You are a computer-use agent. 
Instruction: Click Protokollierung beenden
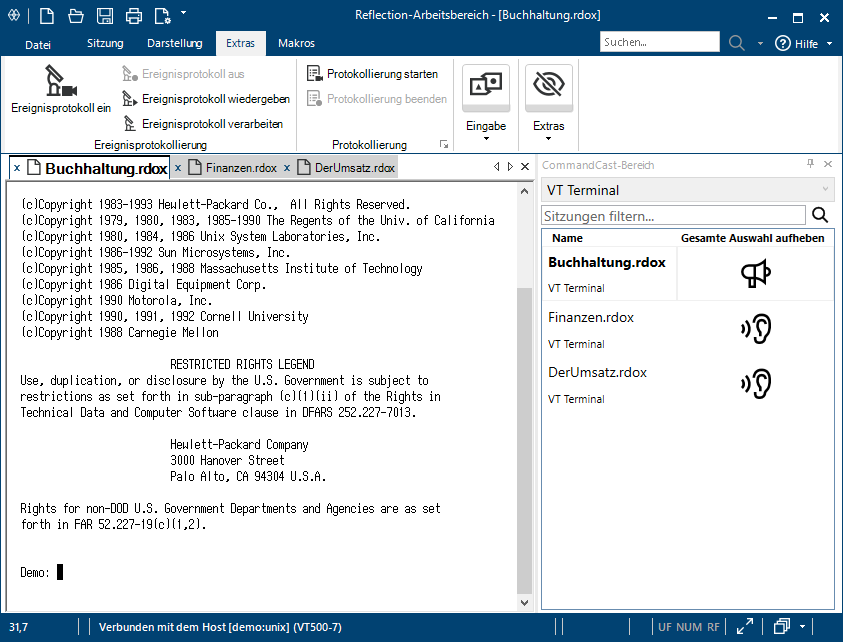coord(376,99)
